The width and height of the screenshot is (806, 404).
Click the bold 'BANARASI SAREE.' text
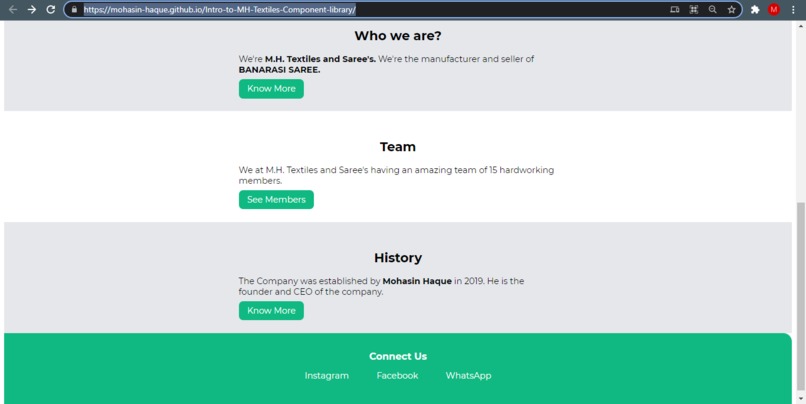click(x=279, y=70)
